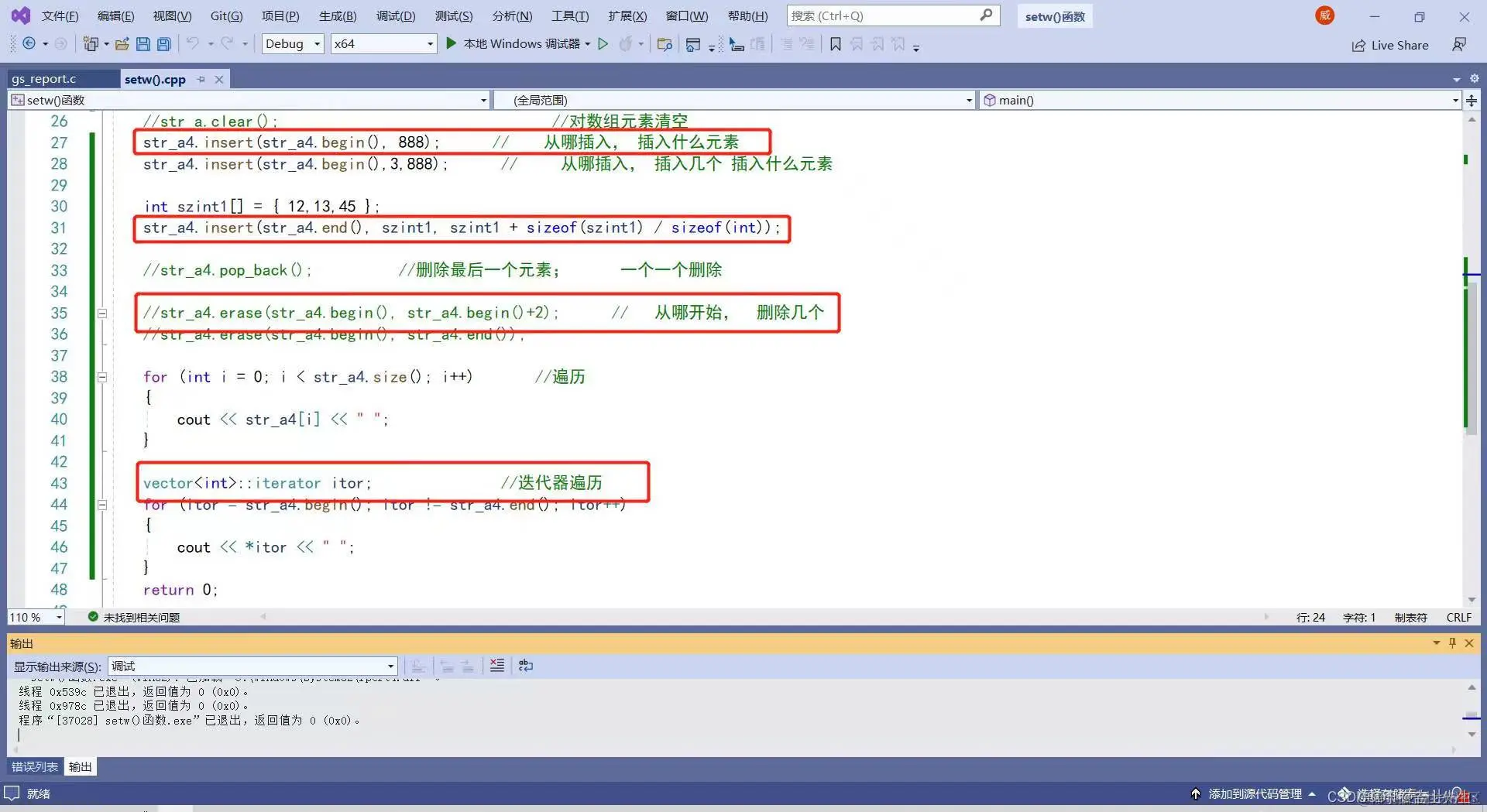The image size is (1487, 812).
Task: Click the feedback person icon near Live Share
Action: pos(1459,45)
